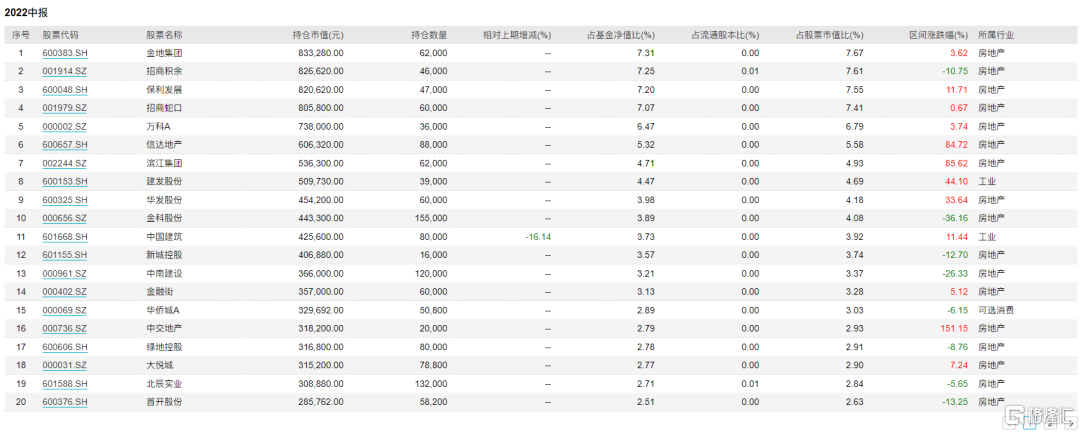Screen dimensions: 1080x432
Task: Sort by 区间涨跌幅(%) column header
Action: pos(937,34)
